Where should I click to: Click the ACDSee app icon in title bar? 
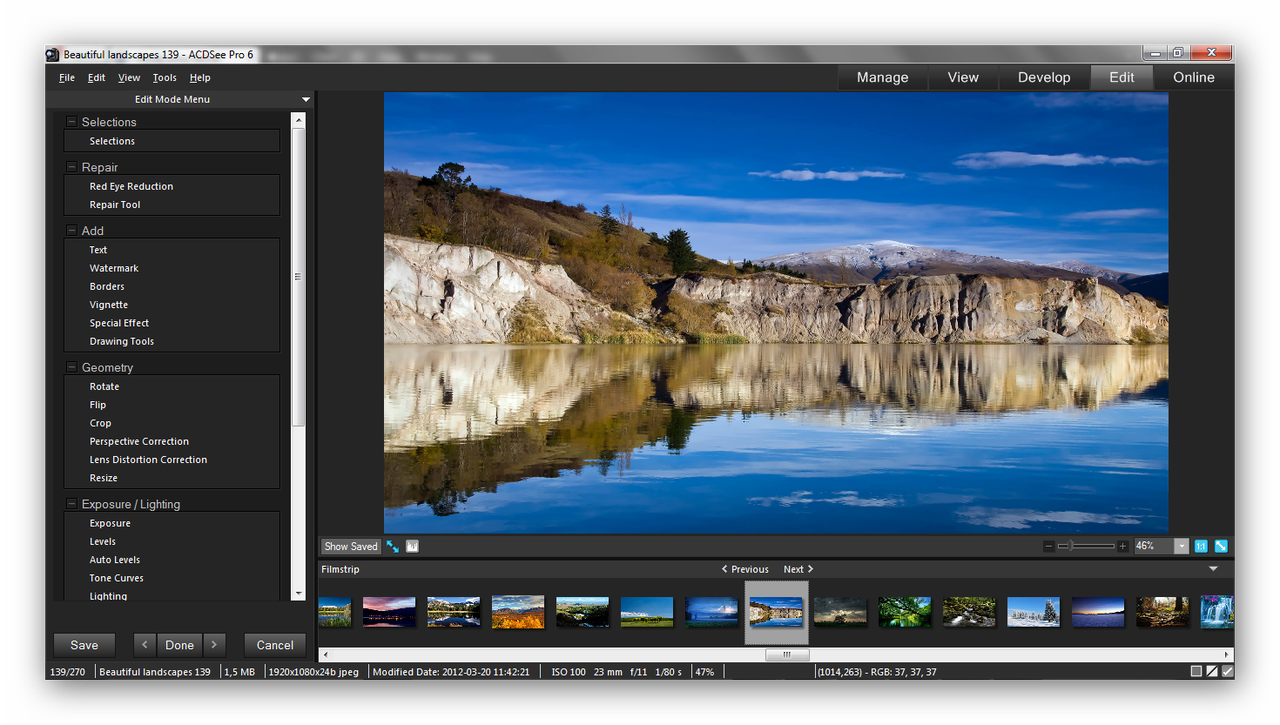[53, 54]
